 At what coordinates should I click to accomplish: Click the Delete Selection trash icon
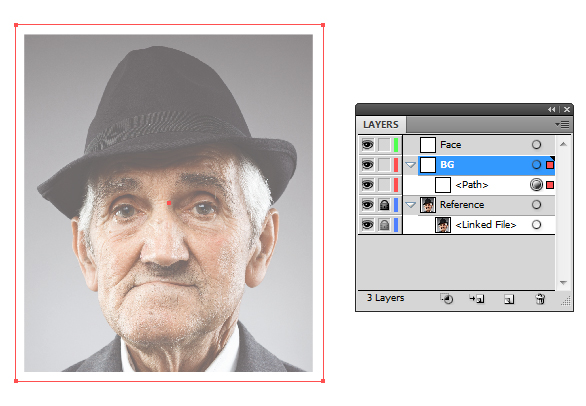click(540, 299)
